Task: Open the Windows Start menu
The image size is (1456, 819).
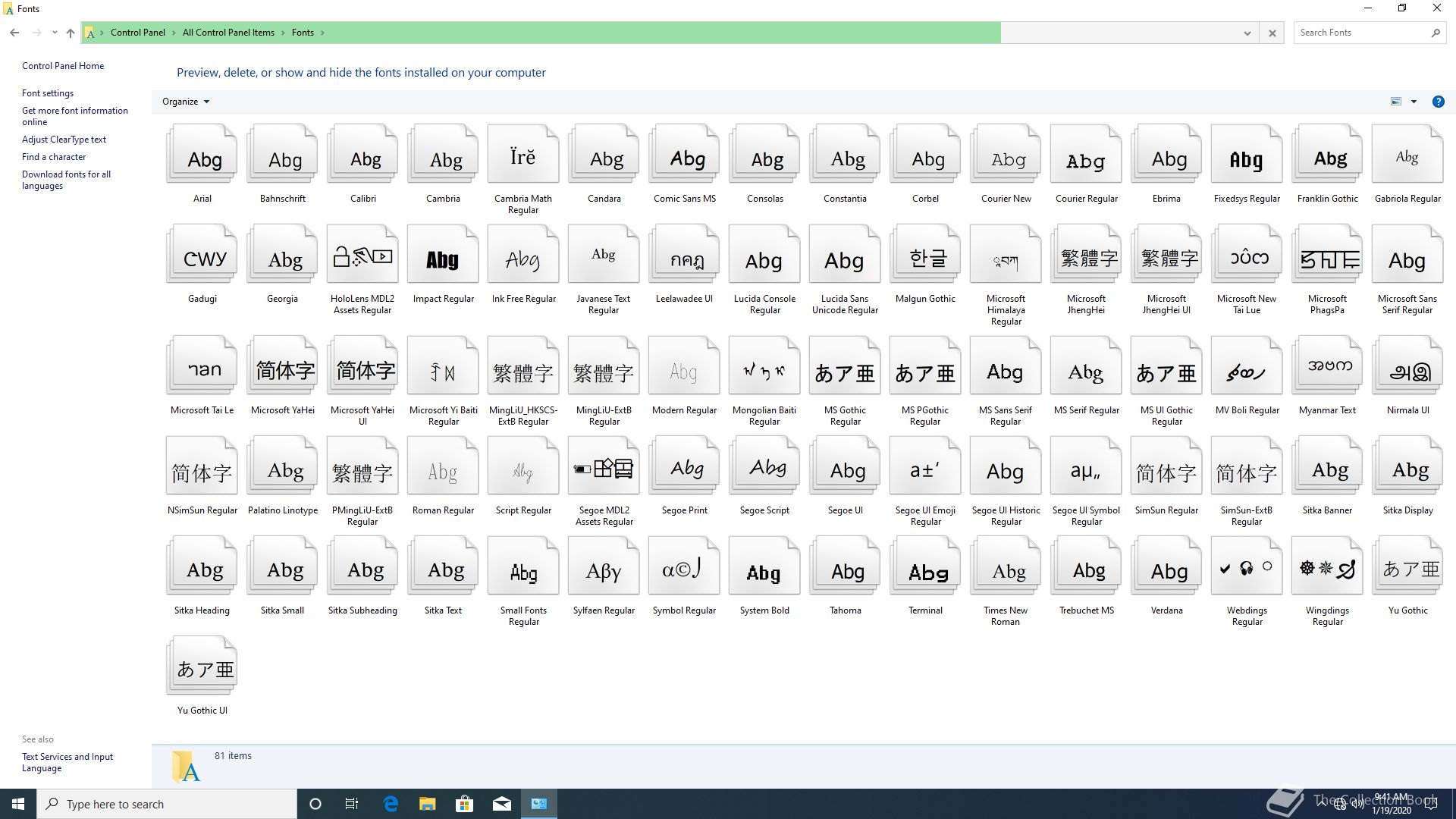Action: [x=18, y=804]
